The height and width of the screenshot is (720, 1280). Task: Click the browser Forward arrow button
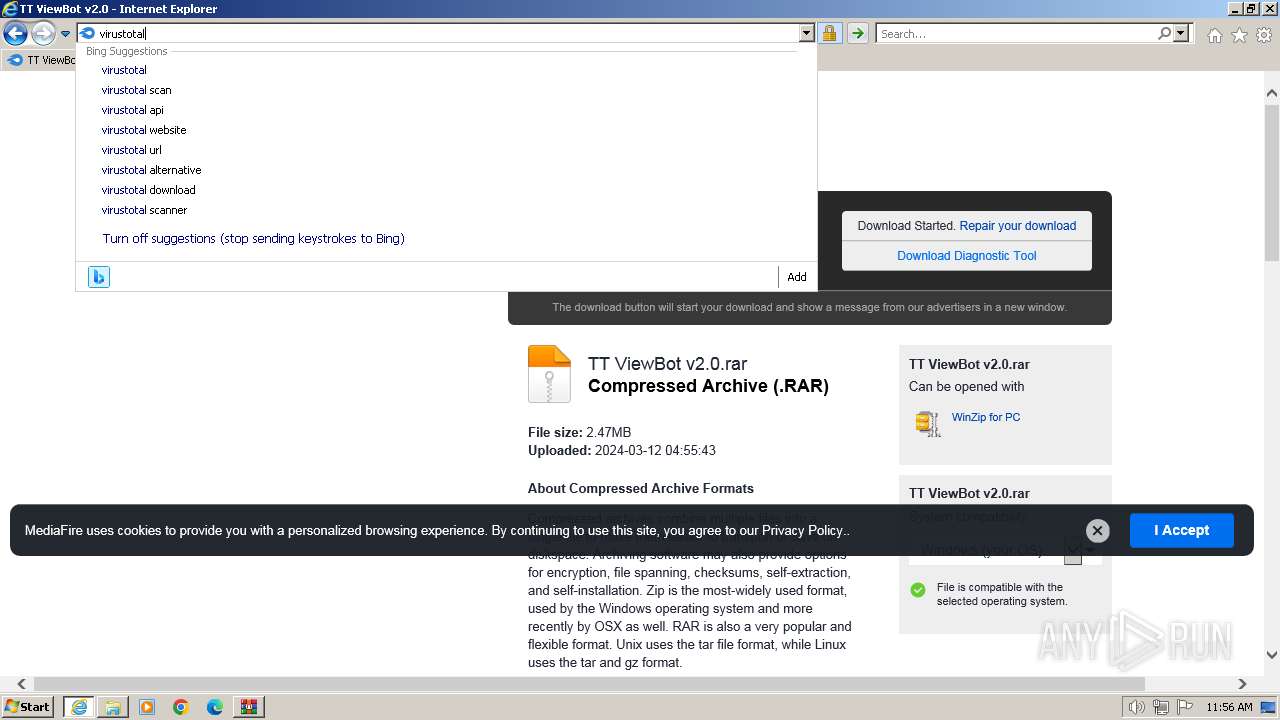coord(43,34)
